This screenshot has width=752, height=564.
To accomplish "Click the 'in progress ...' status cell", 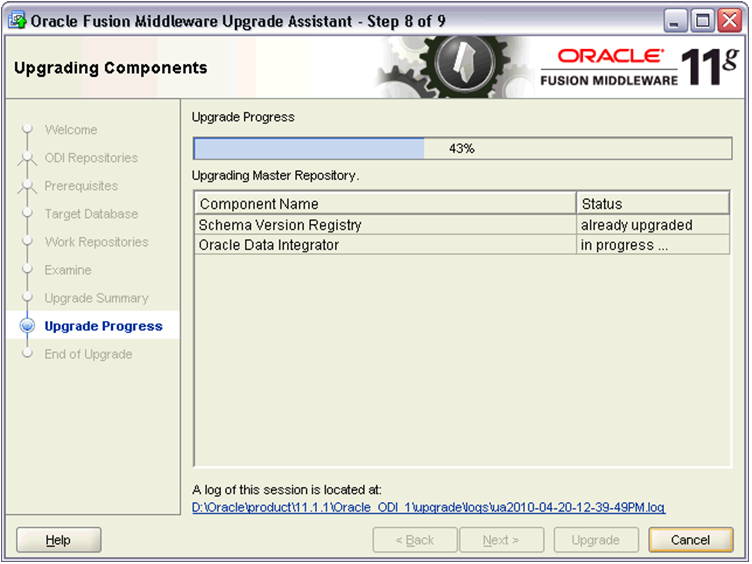I will 653,245.
